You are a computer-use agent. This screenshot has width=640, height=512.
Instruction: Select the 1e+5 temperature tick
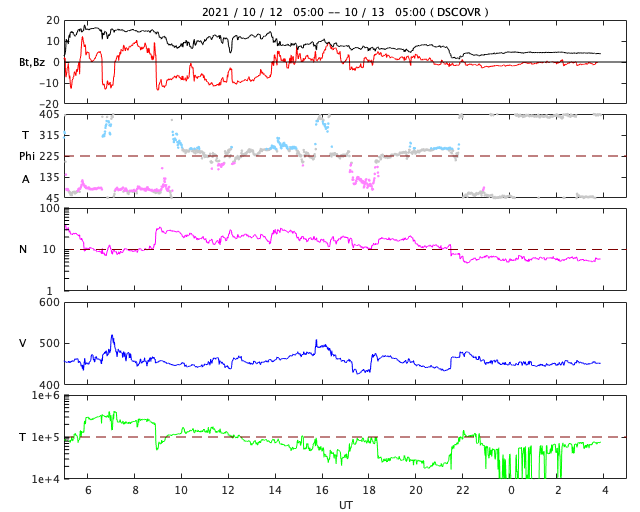tap(46, 437)
